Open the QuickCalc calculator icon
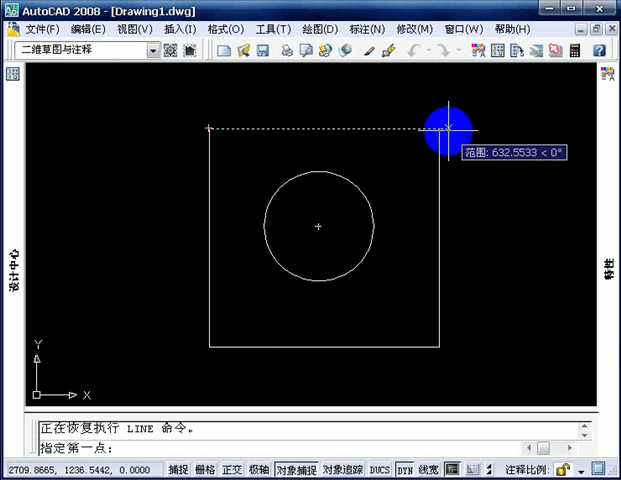This screenshot has width=621, height=480. (x=575, y=50)
